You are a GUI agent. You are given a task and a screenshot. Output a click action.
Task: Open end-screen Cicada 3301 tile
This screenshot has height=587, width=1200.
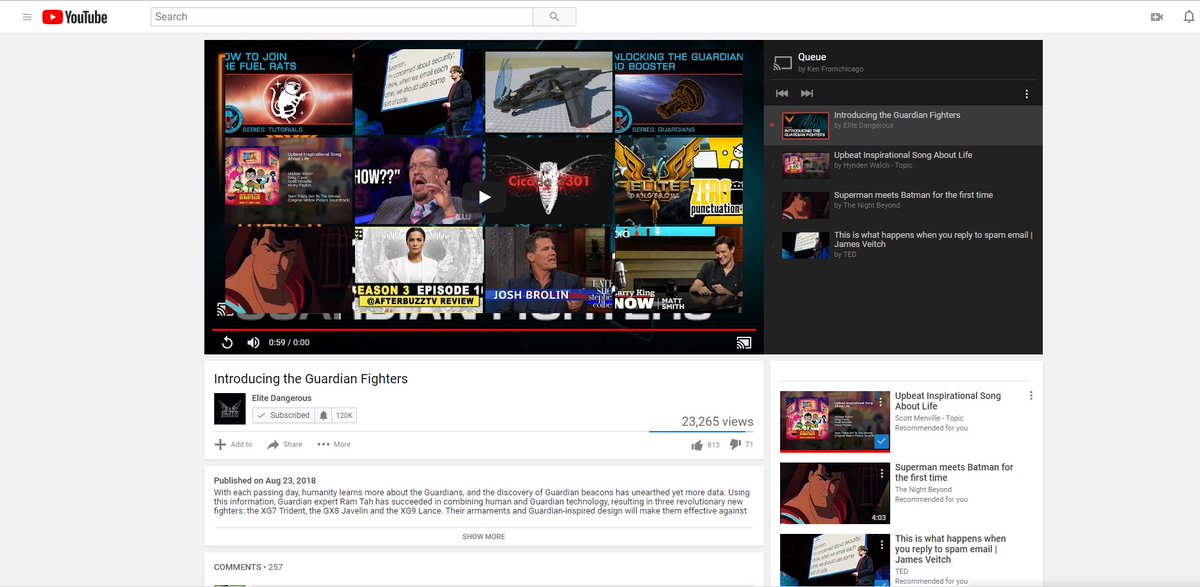point(548,181)
